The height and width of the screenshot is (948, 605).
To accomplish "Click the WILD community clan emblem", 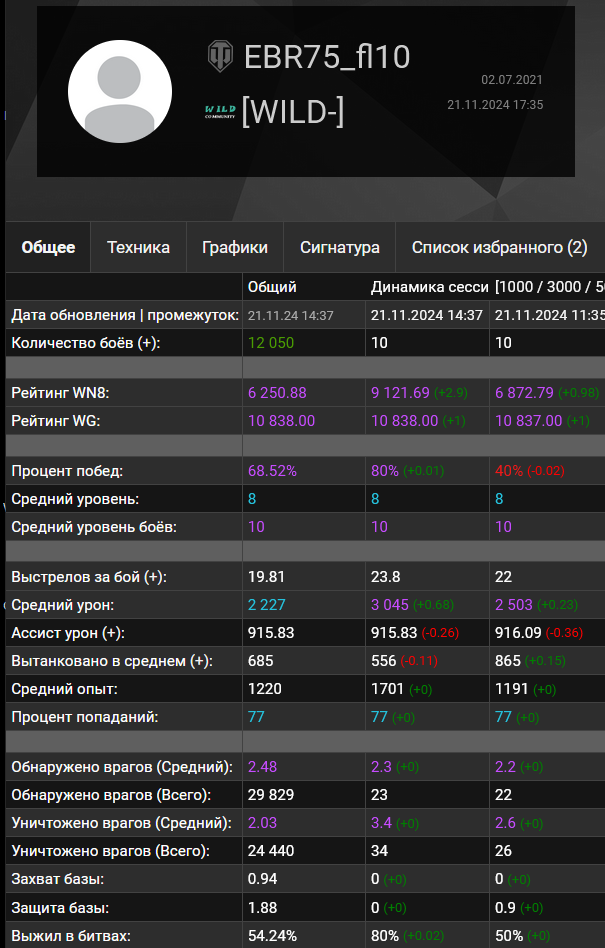I will tap(220, 111).
